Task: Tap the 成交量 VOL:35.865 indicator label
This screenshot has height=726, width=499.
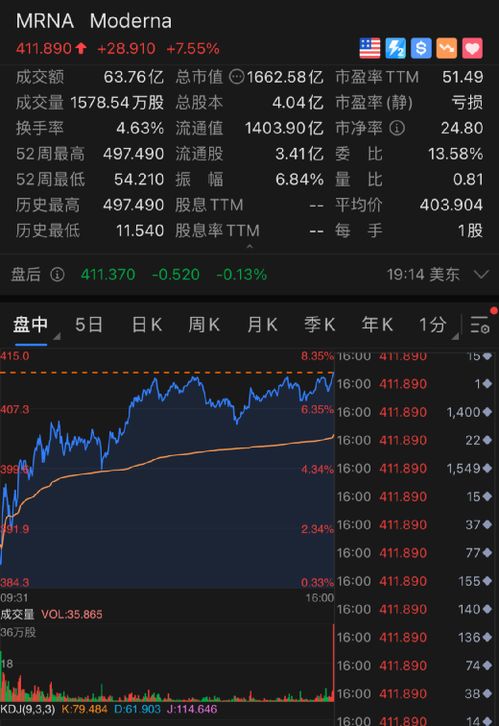Action: click(x=51, y=614)
